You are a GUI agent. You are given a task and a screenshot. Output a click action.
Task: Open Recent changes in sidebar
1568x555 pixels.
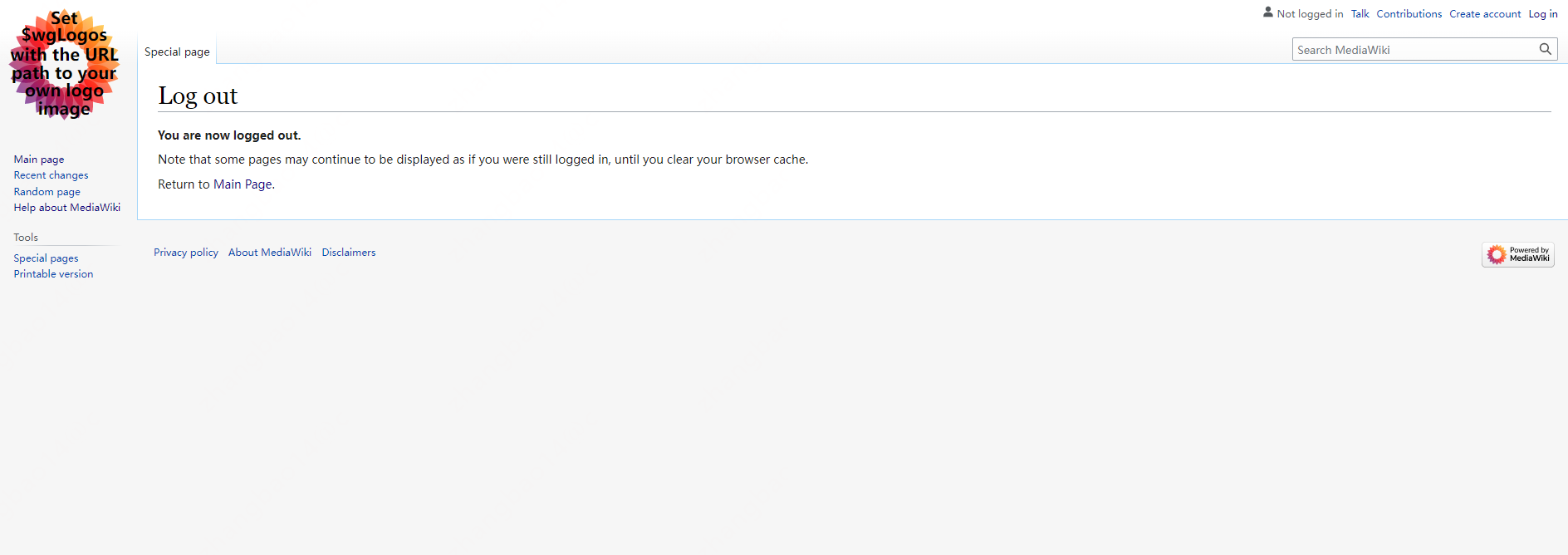(51, 175)
